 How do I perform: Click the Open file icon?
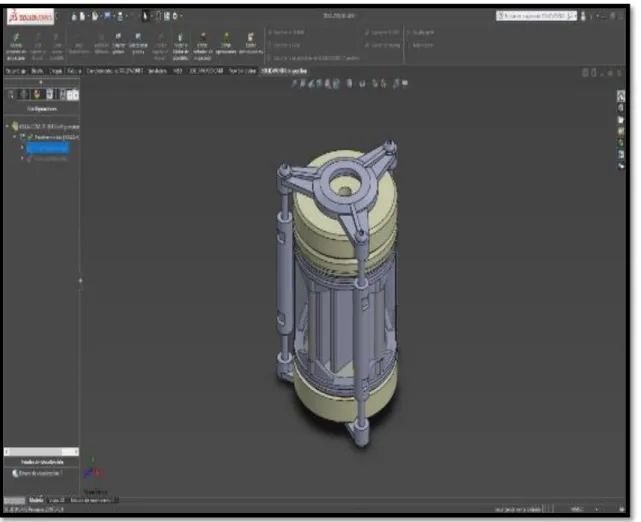click(x=95, y=16)
